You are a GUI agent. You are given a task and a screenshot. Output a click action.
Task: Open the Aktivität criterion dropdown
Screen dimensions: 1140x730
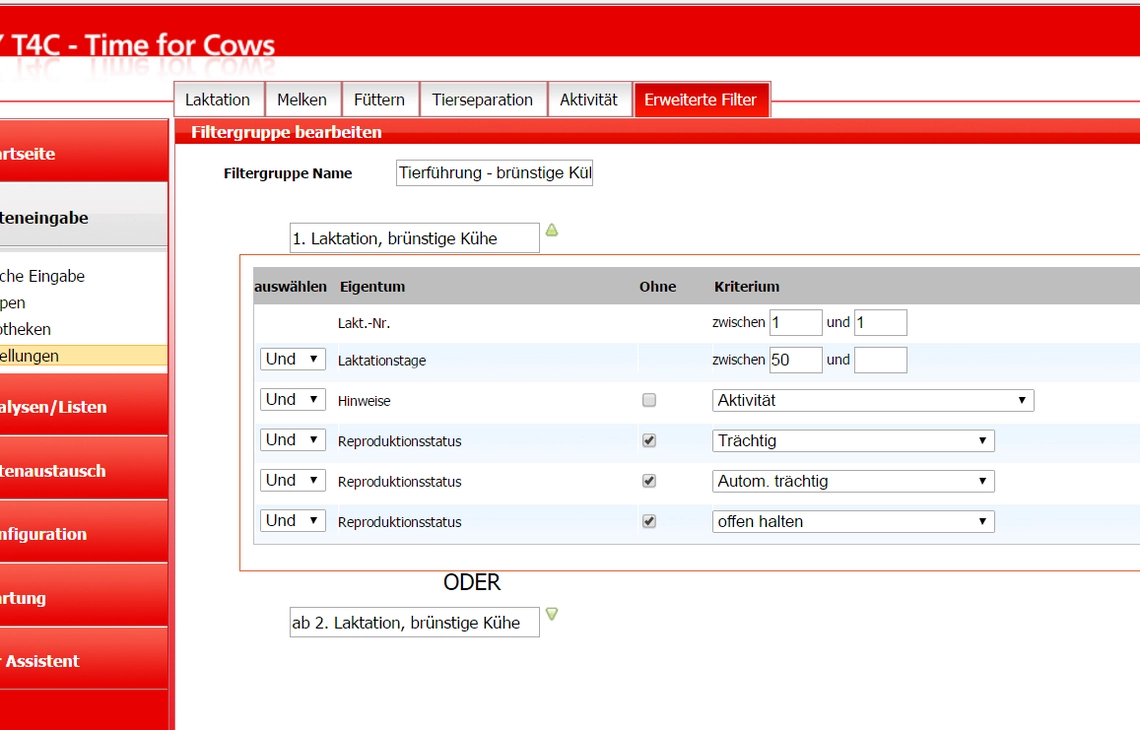873,401
